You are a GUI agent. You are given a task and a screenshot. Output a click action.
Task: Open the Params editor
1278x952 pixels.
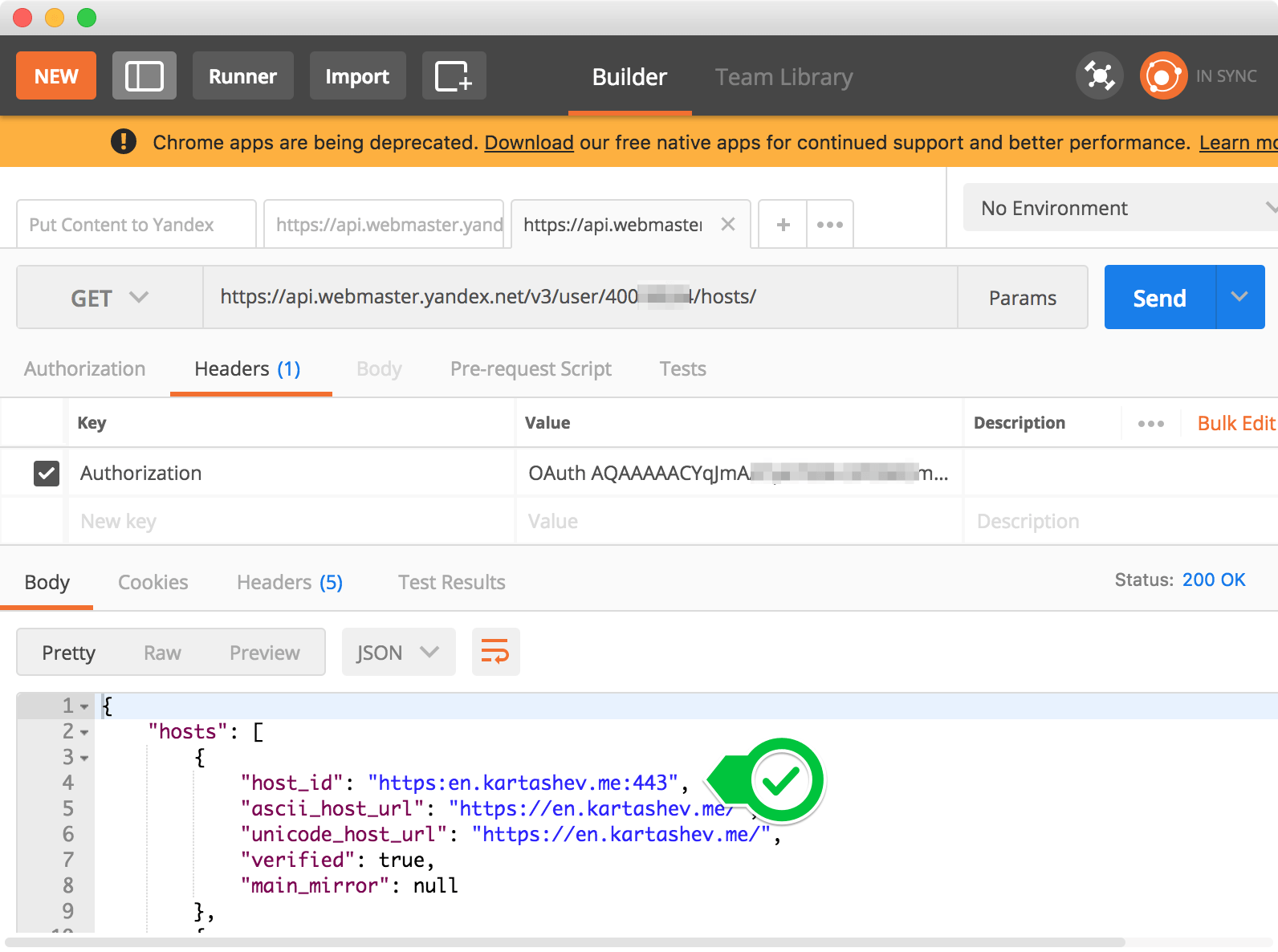tap(1023, 298)
